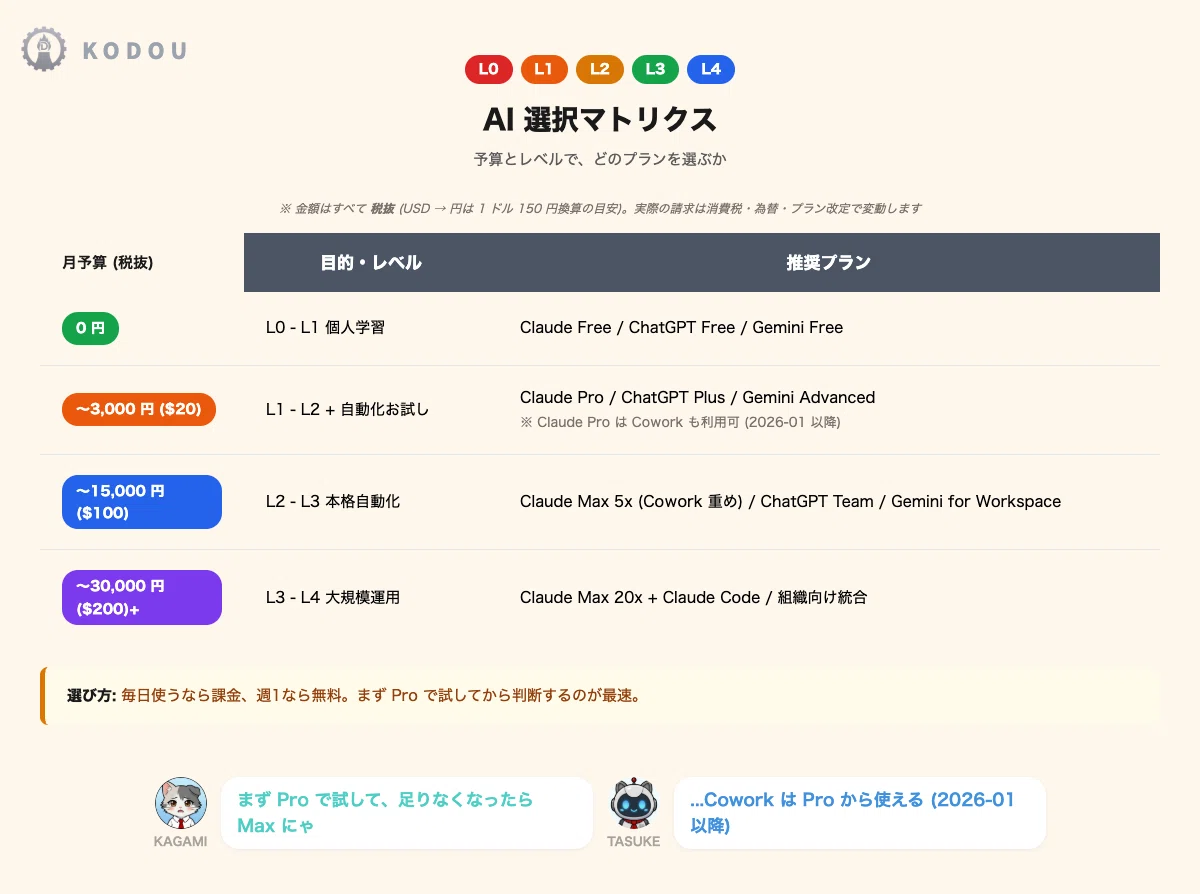Select the amber L2 level badge
The image size is (1200, 894).
(600, 69)
